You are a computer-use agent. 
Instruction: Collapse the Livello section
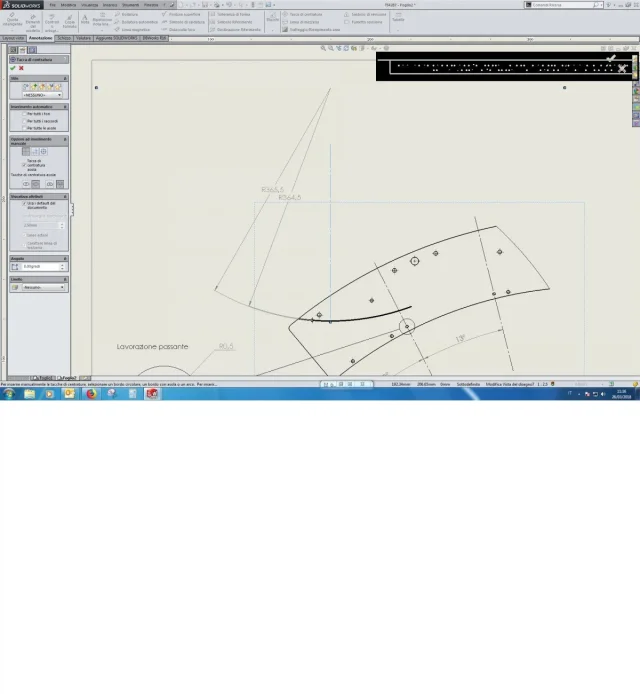click(x=65, y=280)
